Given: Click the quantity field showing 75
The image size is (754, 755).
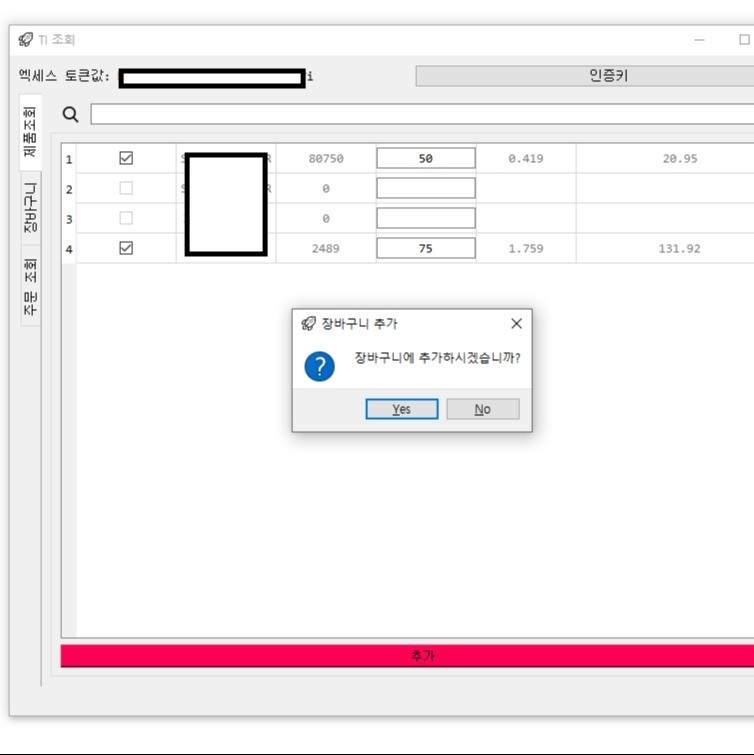Looking at the screenshot, I should coord(426,248).
